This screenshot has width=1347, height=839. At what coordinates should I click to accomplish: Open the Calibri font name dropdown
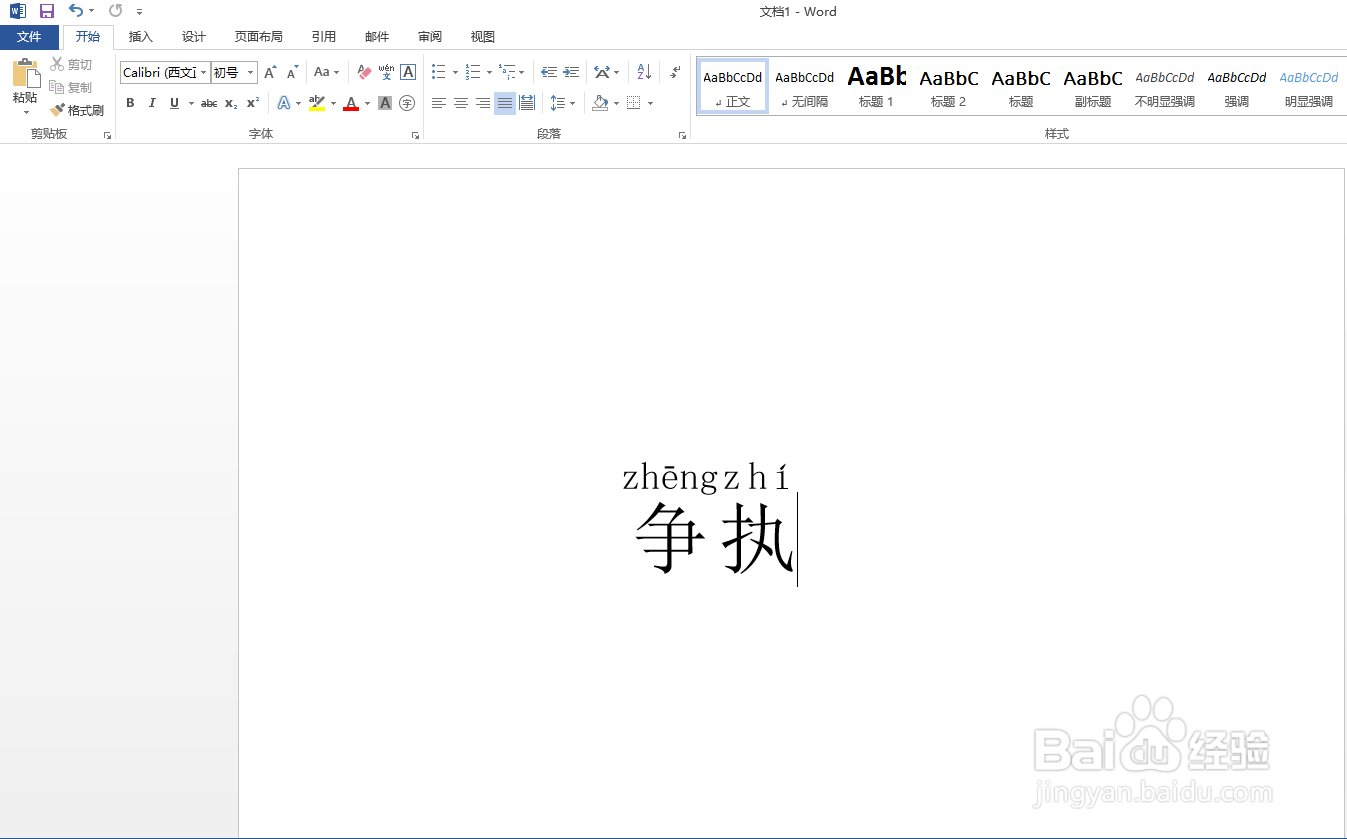(x=204, y=72)
